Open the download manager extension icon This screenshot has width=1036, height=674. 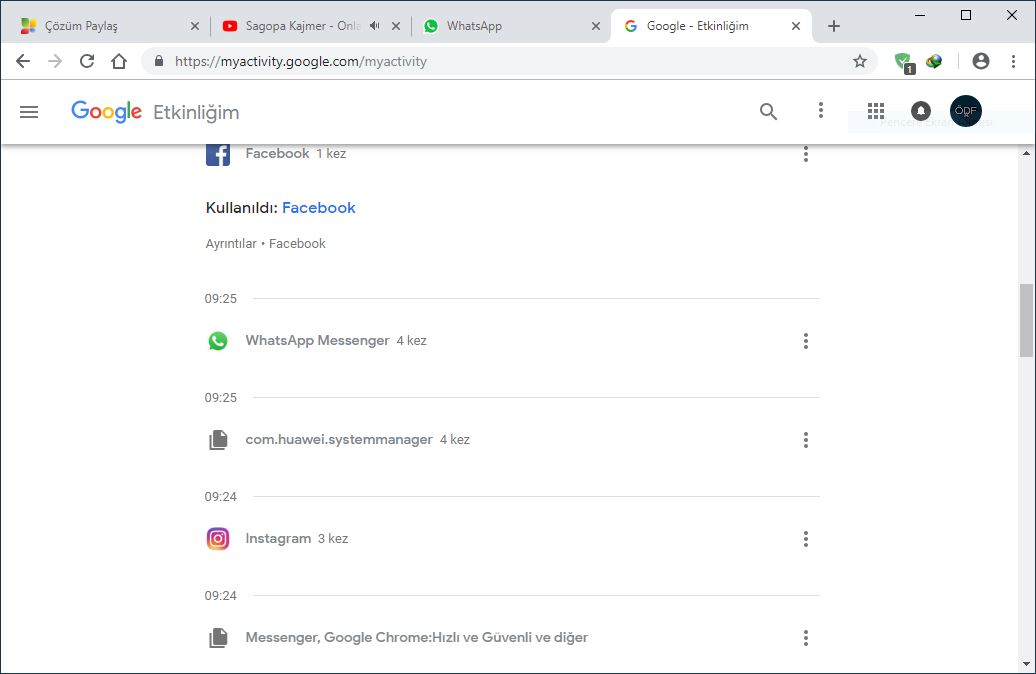pos(934,61)
